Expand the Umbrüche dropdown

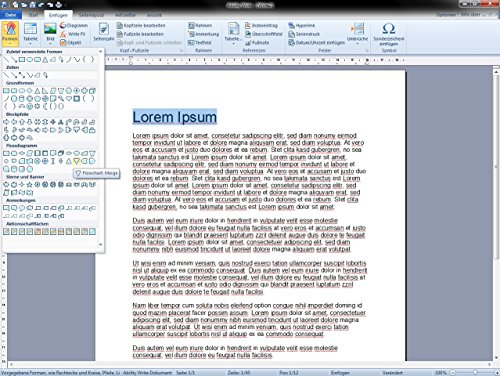(357, 33)
